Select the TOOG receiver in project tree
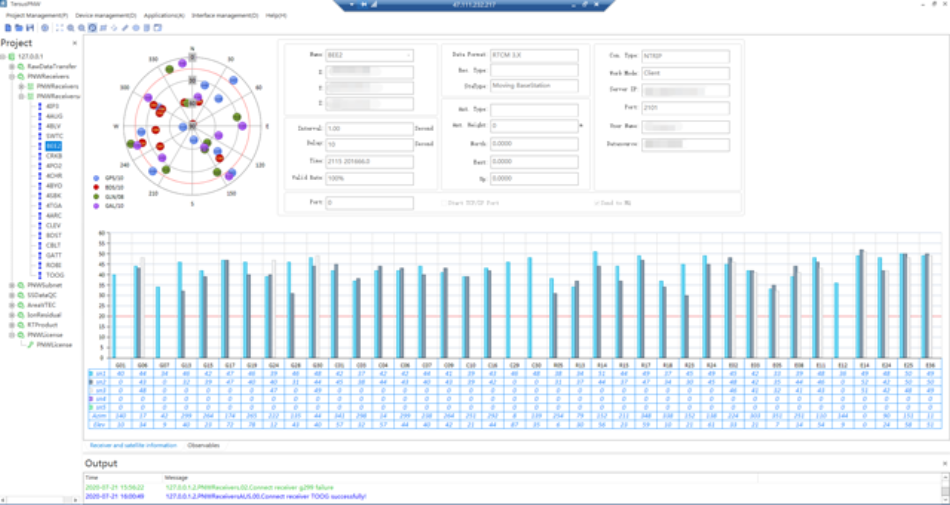The width and height of the screenshot is (950, 505). (54, 274)
